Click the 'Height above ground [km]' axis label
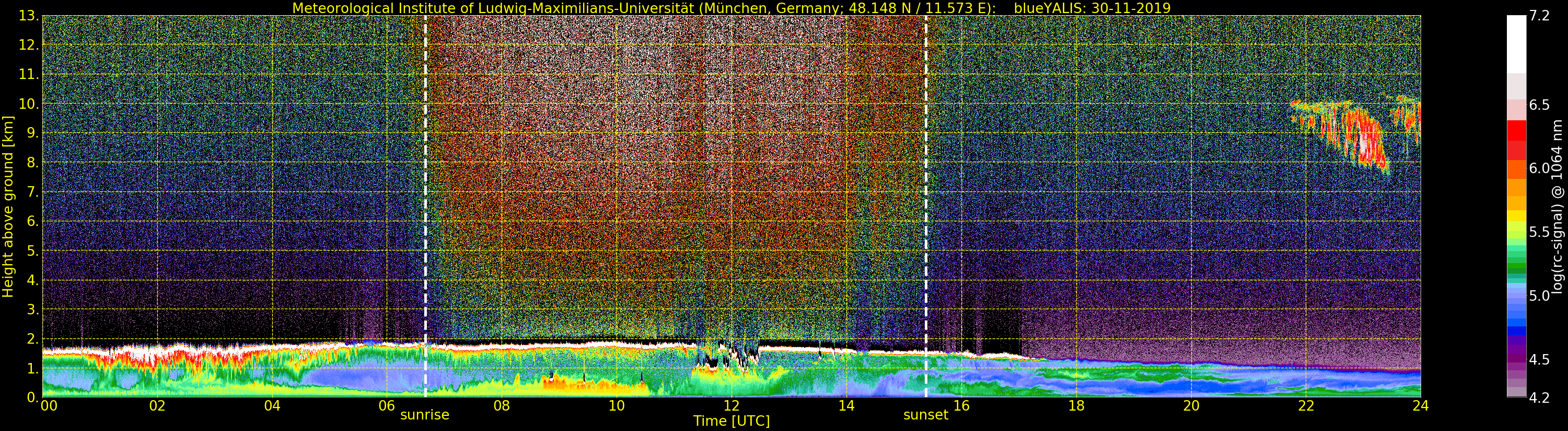This screenshot has height=431, width=1568. coord(8,207)
